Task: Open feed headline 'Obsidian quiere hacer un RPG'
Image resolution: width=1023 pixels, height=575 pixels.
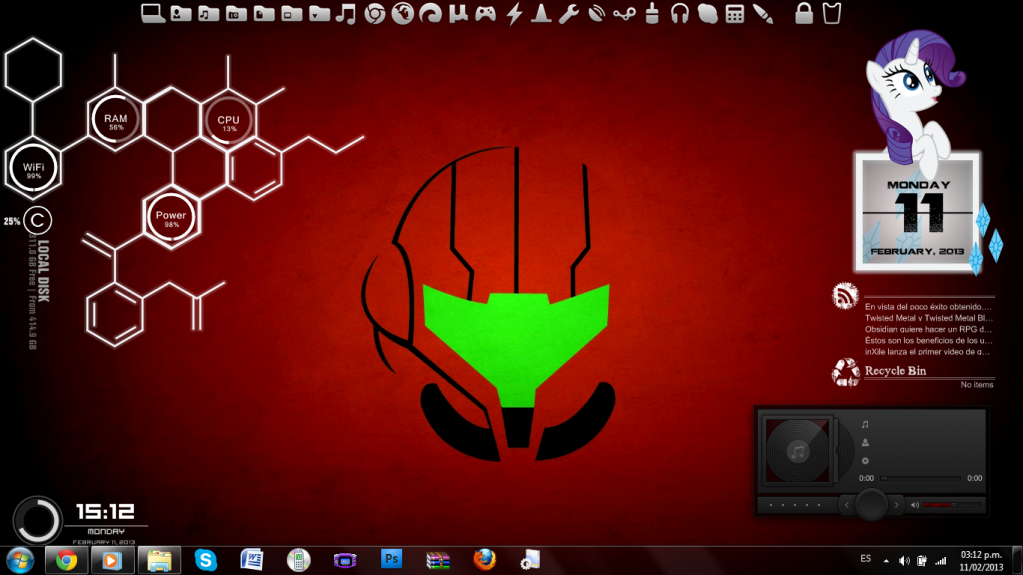Action: click(928, 329)
